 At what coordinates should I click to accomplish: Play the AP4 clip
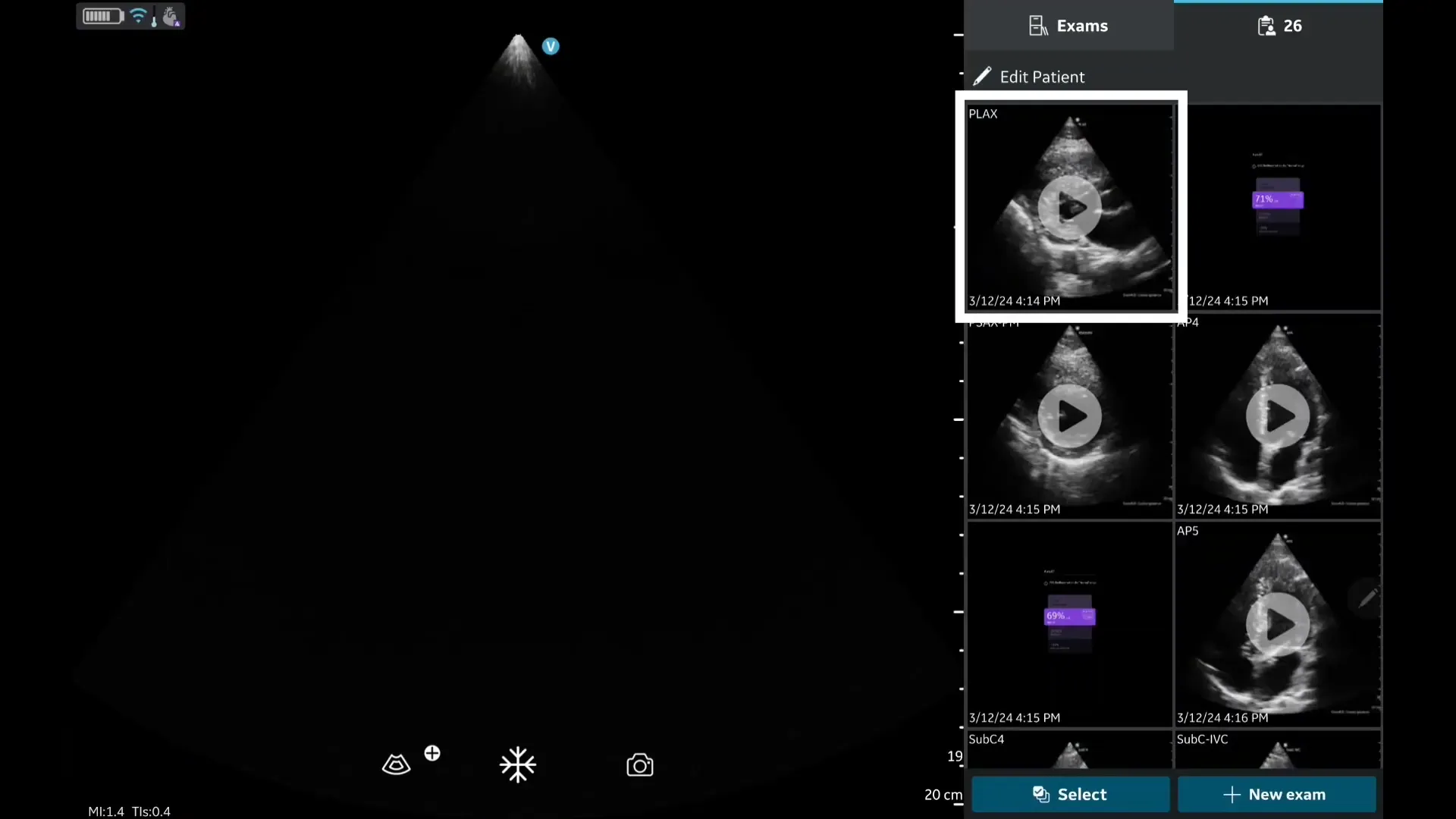click(1278, 416)
